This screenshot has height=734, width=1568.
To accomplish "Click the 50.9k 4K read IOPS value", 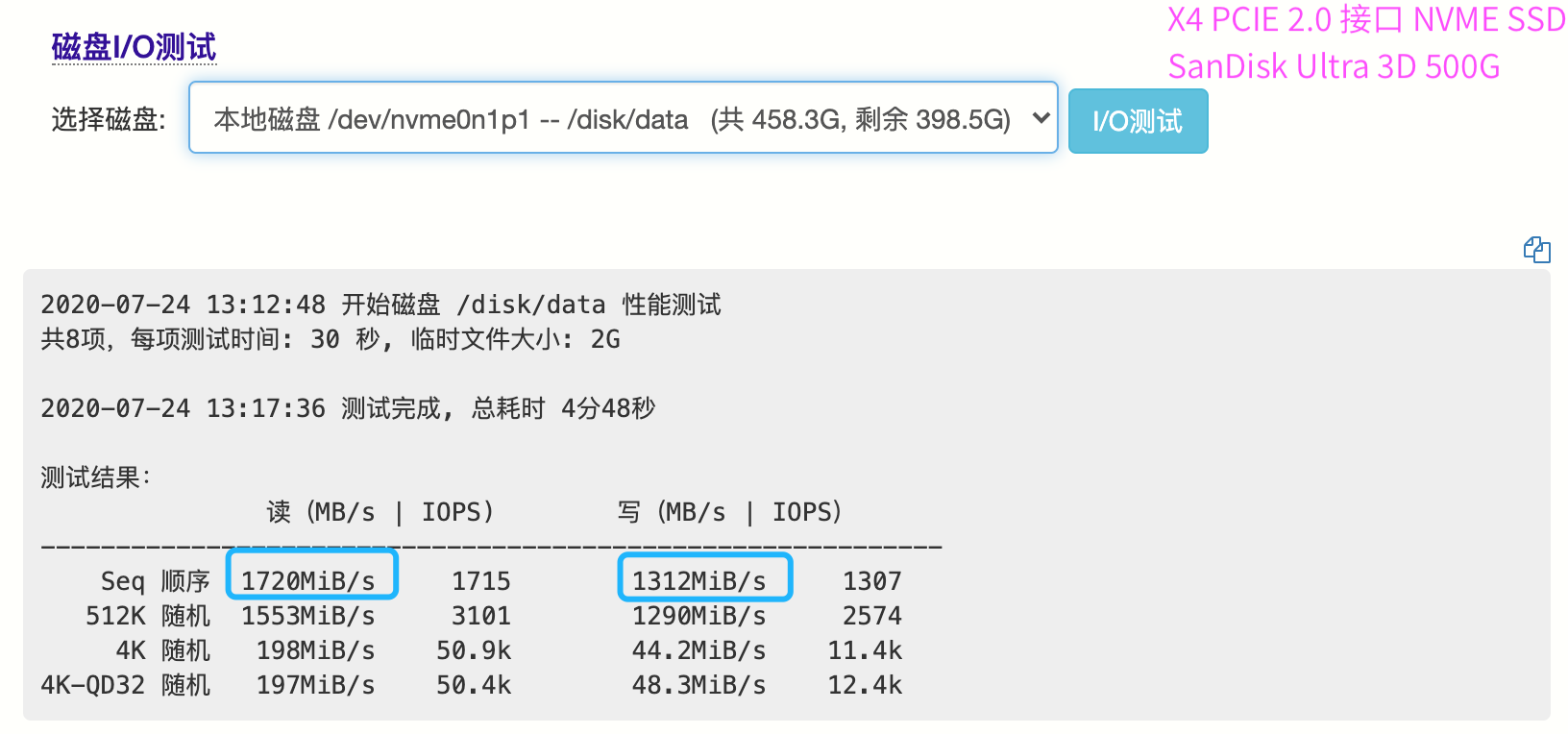I will point(474,650).
